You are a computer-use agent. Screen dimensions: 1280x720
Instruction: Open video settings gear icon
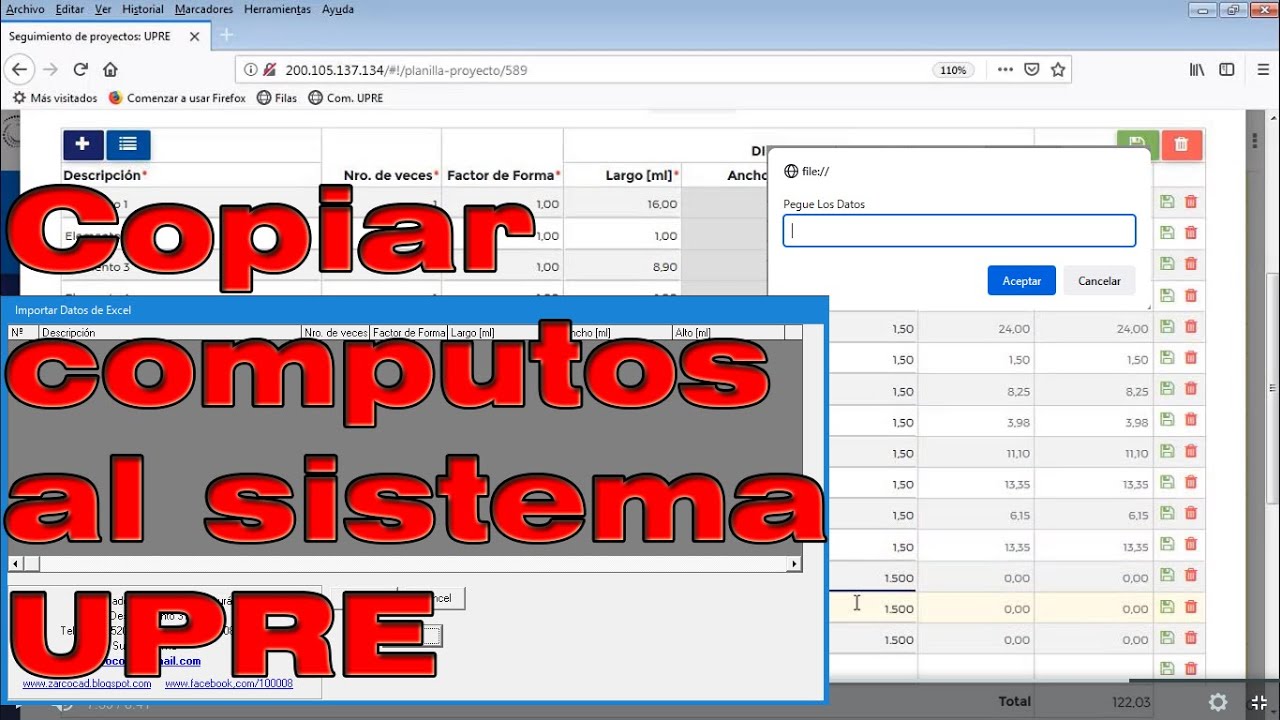pos(1218,702)
